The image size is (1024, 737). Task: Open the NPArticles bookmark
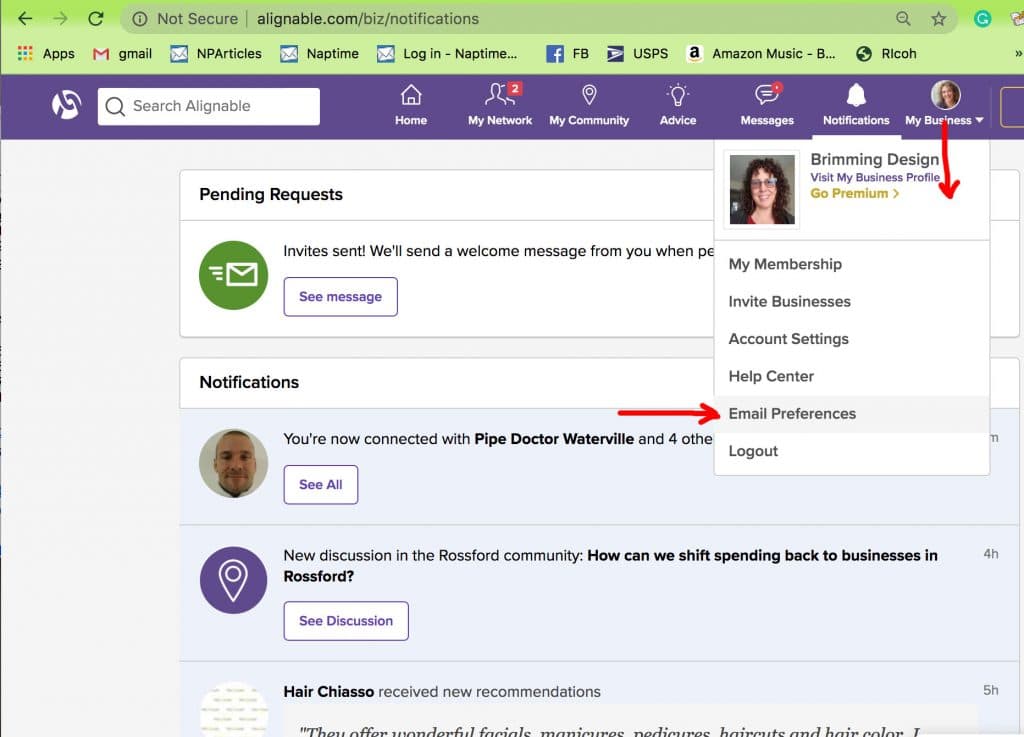pos(216,54)
